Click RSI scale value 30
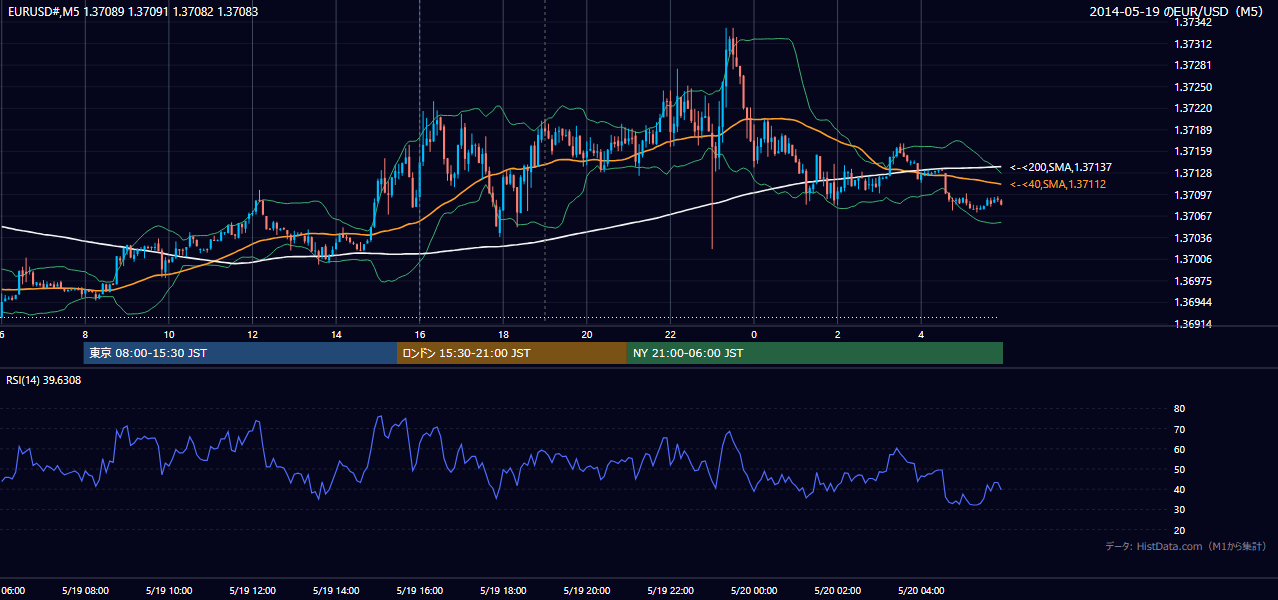Image resolution: width=1278 pixels, height=600 pixels. pyautogui.click(x=1179, y=510)
